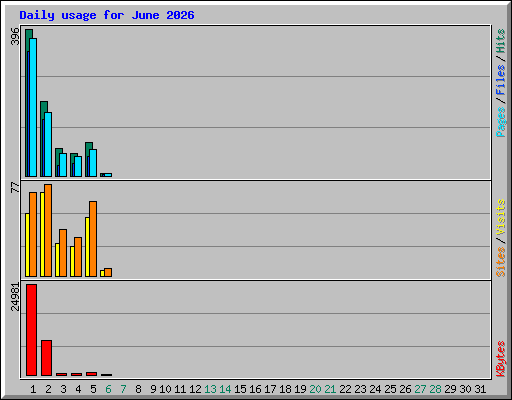Click the green weekend day label 13
512x400 pixels.
(x=210, y=389)
